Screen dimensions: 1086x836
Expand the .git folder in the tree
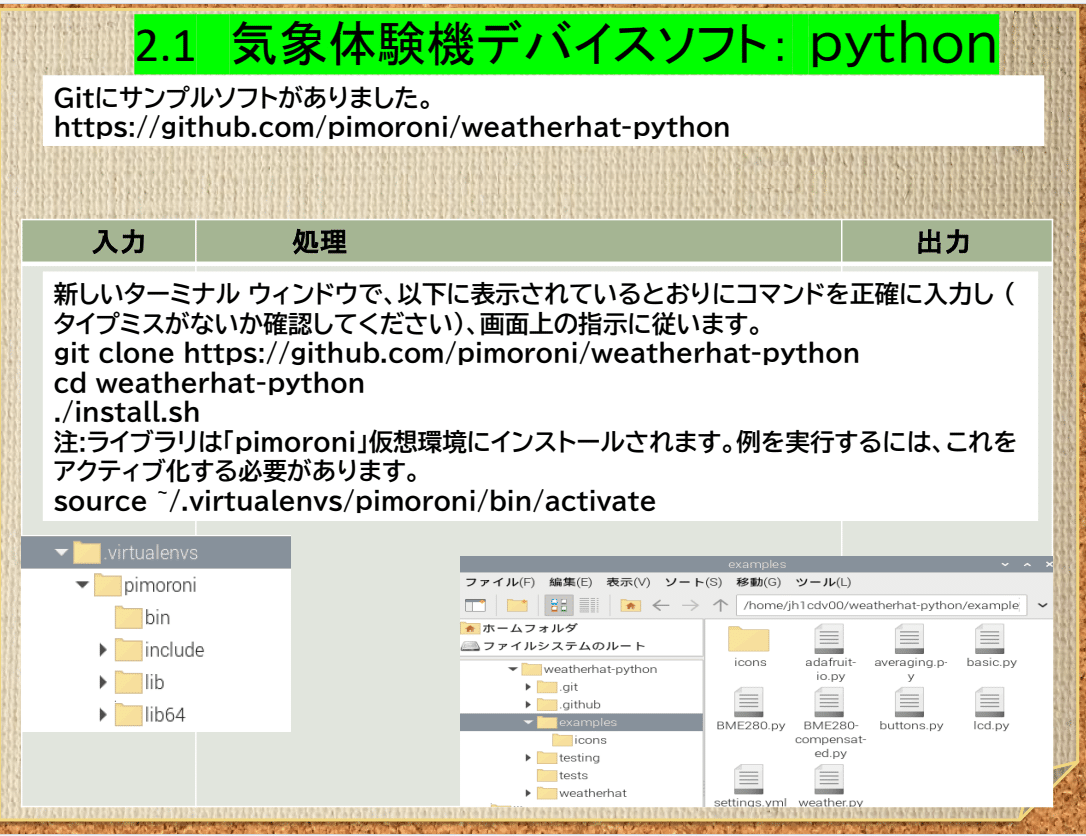pos(528,687)
